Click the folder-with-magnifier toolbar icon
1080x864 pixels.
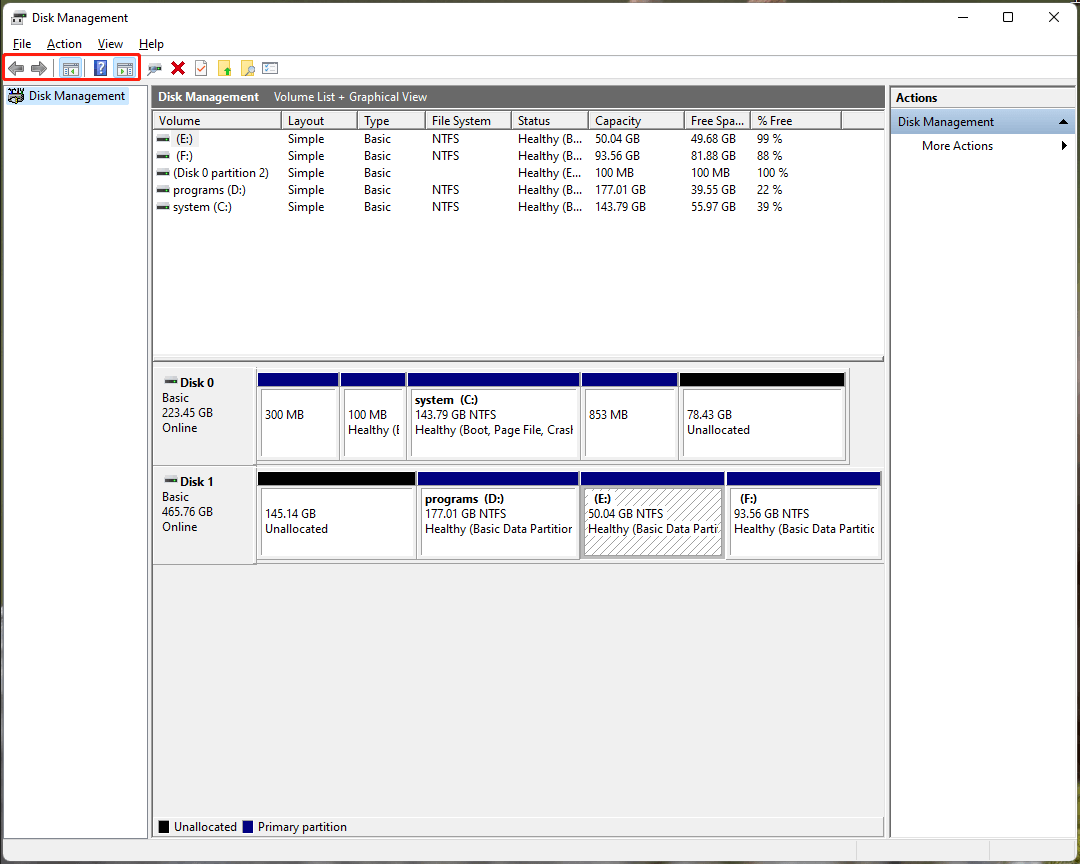(x=247, y=68)
